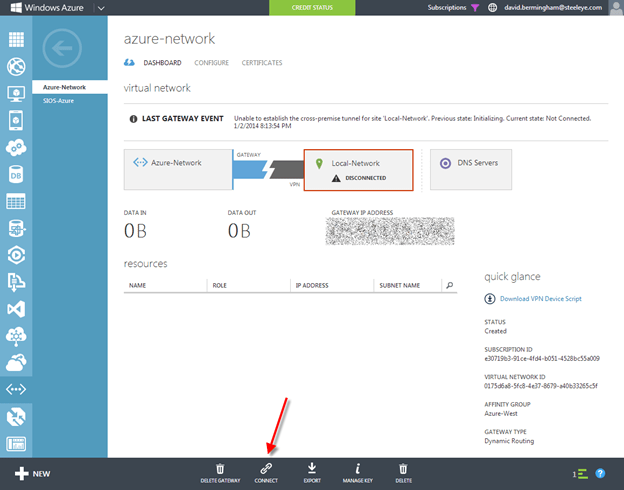Click the Export download icon

pyautogui.click(x=312, y=468)
